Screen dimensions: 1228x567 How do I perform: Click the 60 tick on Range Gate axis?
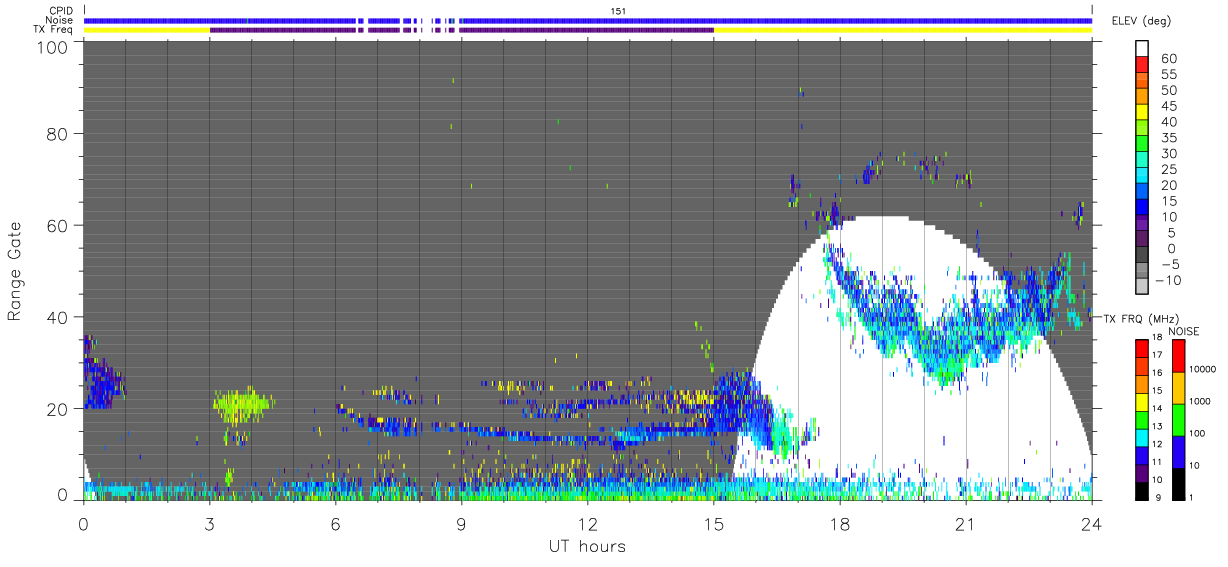59,225
